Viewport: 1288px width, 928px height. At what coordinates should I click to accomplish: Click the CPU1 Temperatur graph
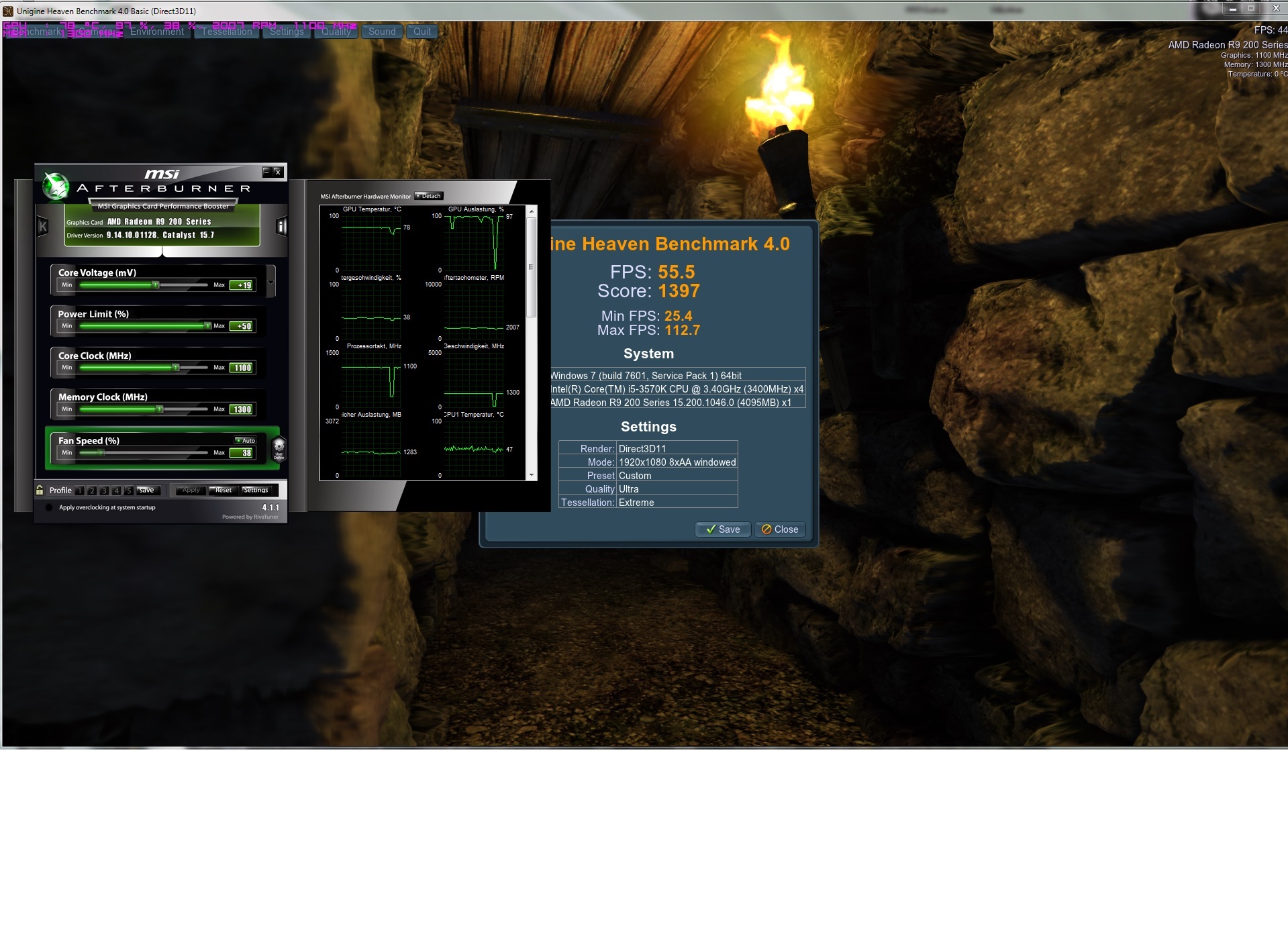coord(474,448)
